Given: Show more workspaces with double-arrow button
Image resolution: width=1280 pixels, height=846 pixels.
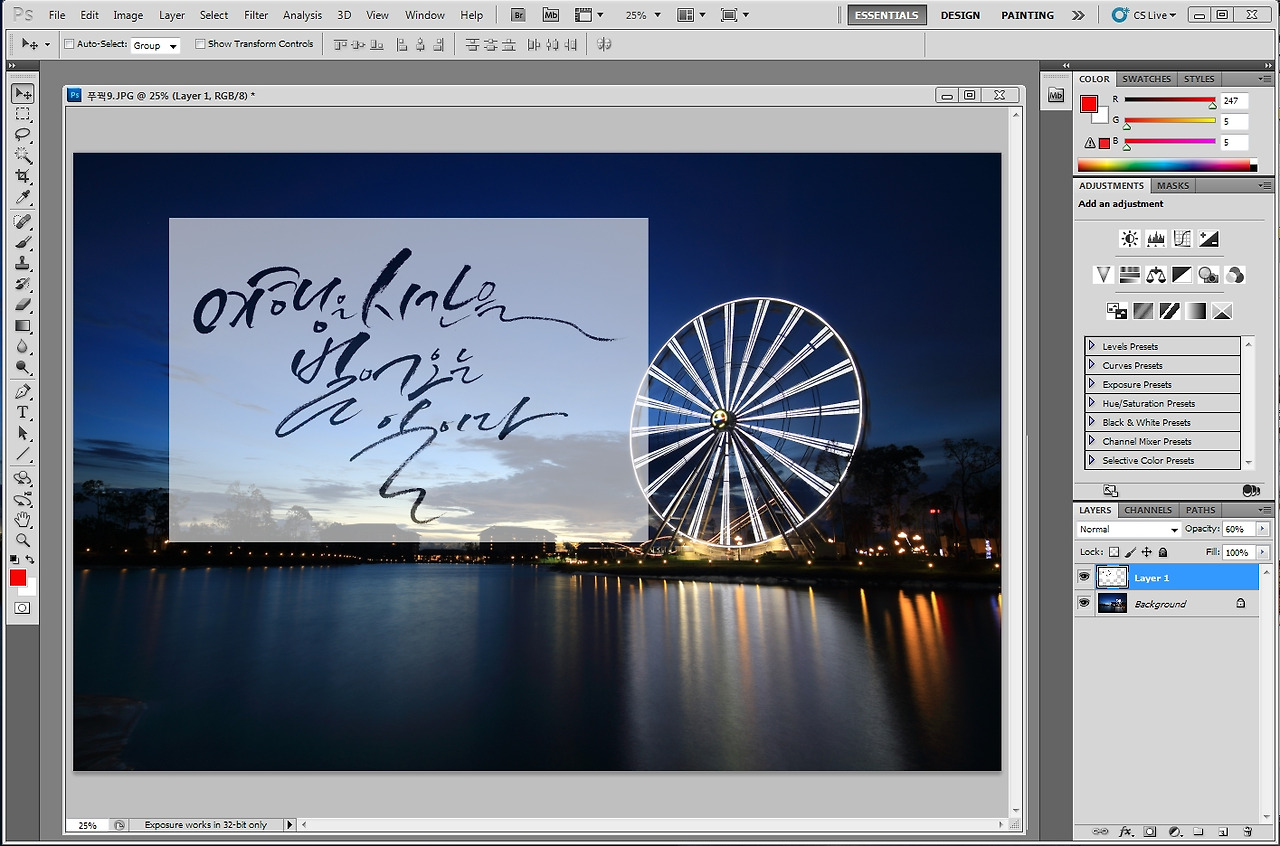Looking at the screenshot, I should pos(1077,15).
